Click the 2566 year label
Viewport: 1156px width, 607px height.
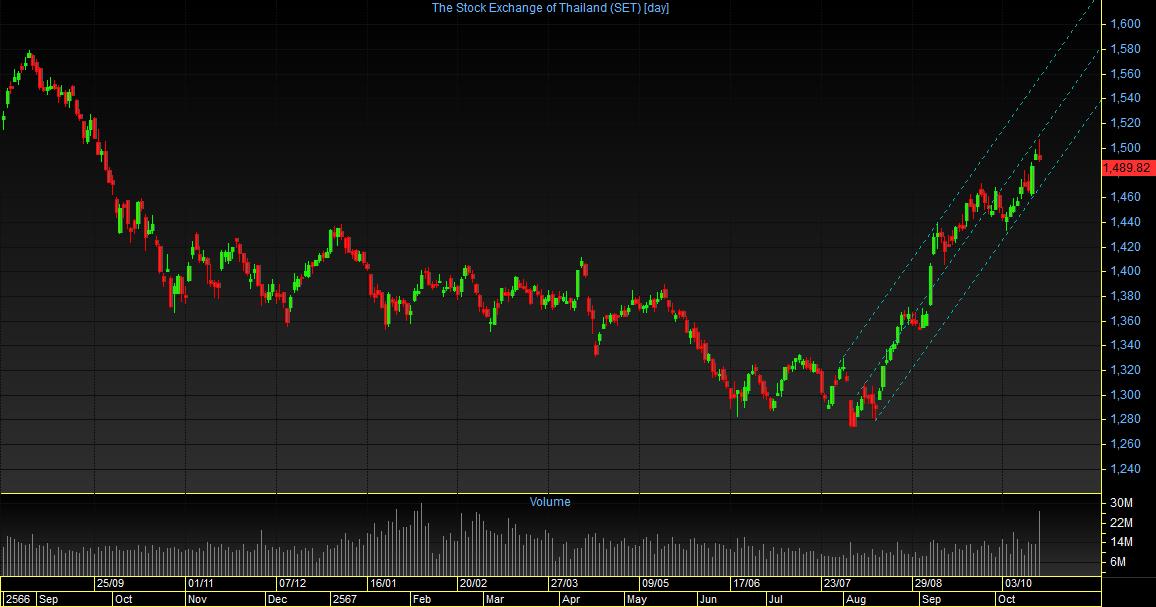[x=18, y=599]
